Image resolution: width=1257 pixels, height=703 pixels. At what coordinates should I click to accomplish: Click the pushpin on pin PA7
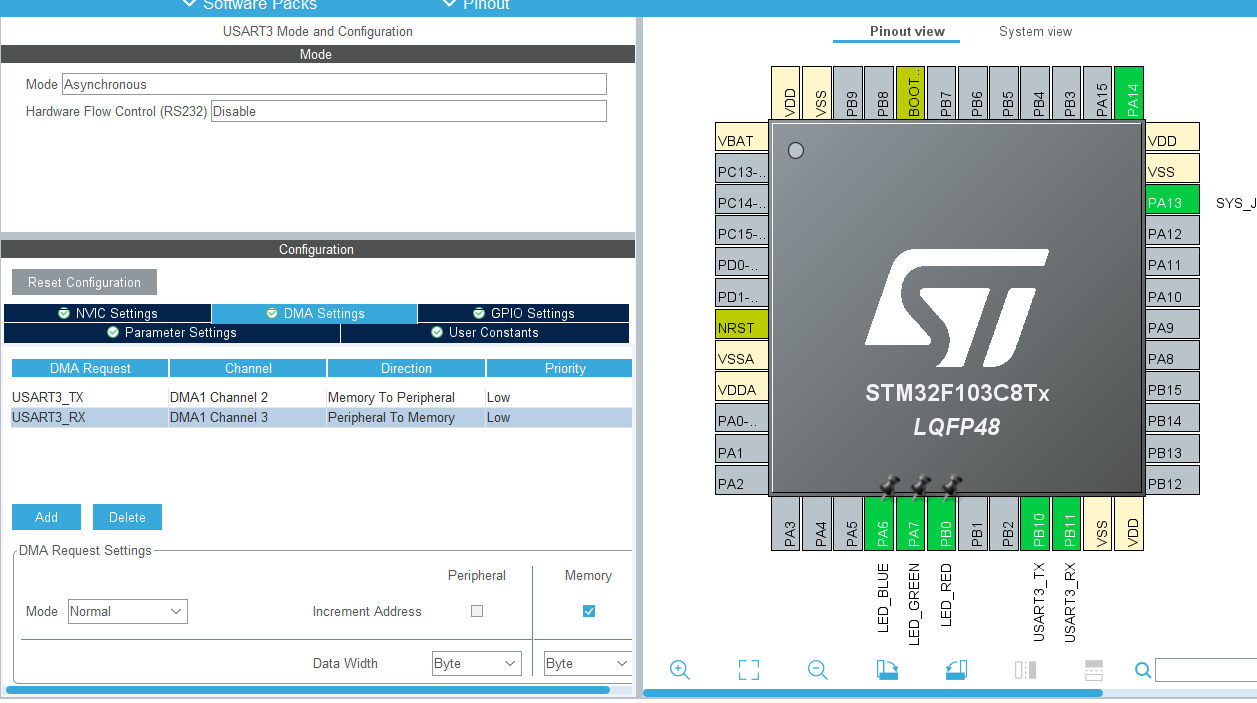(919, 485)
